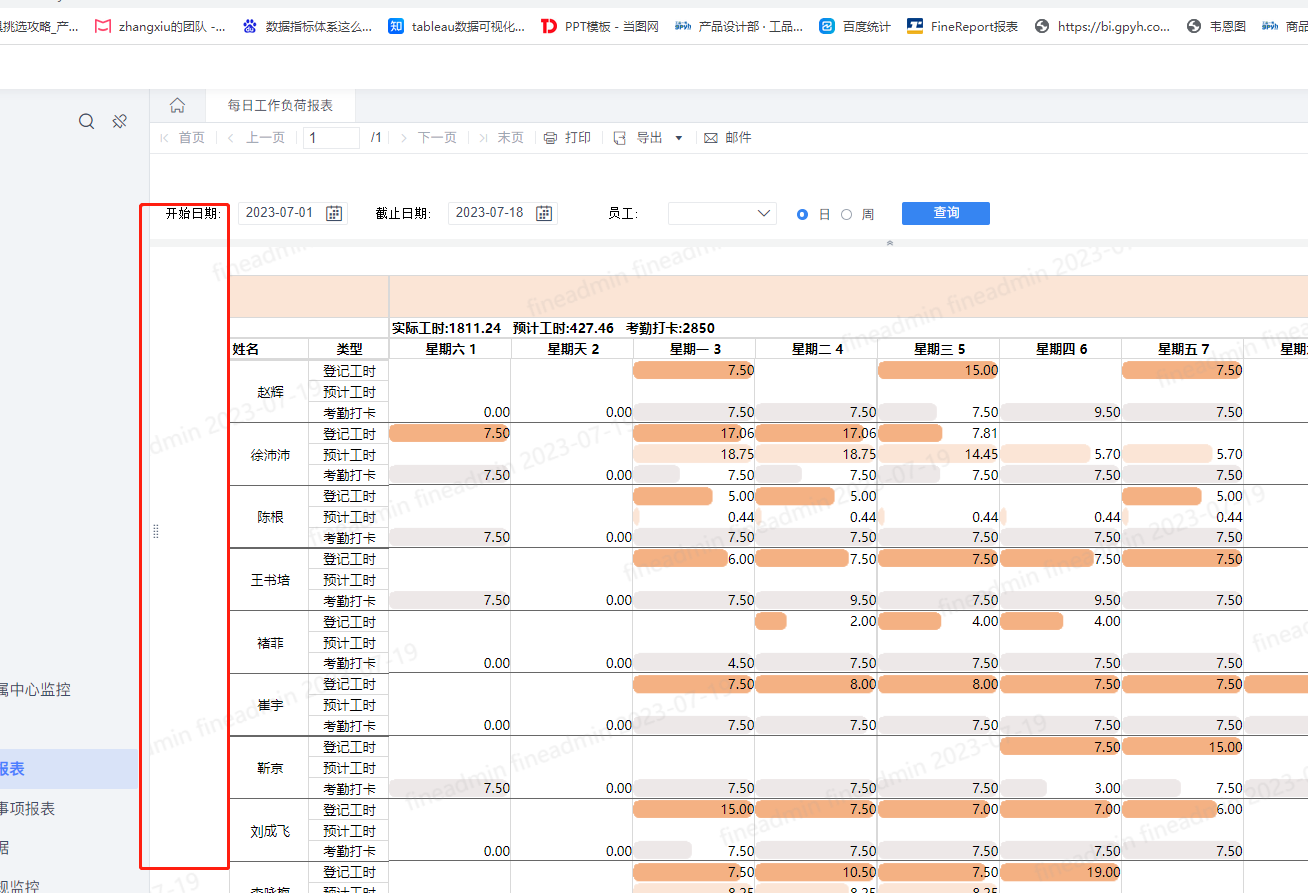Open sidebar item 事项报表

coord(28,809)
